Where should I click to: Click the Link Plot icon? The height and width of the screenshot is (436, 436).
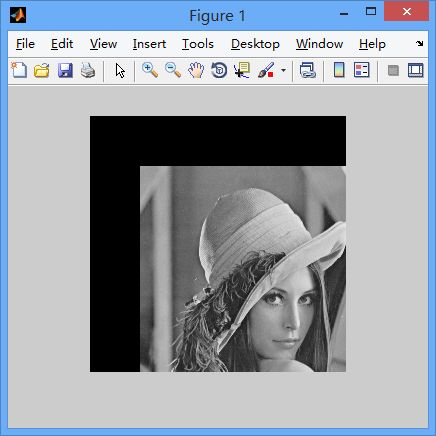click(x=308, y=71)
